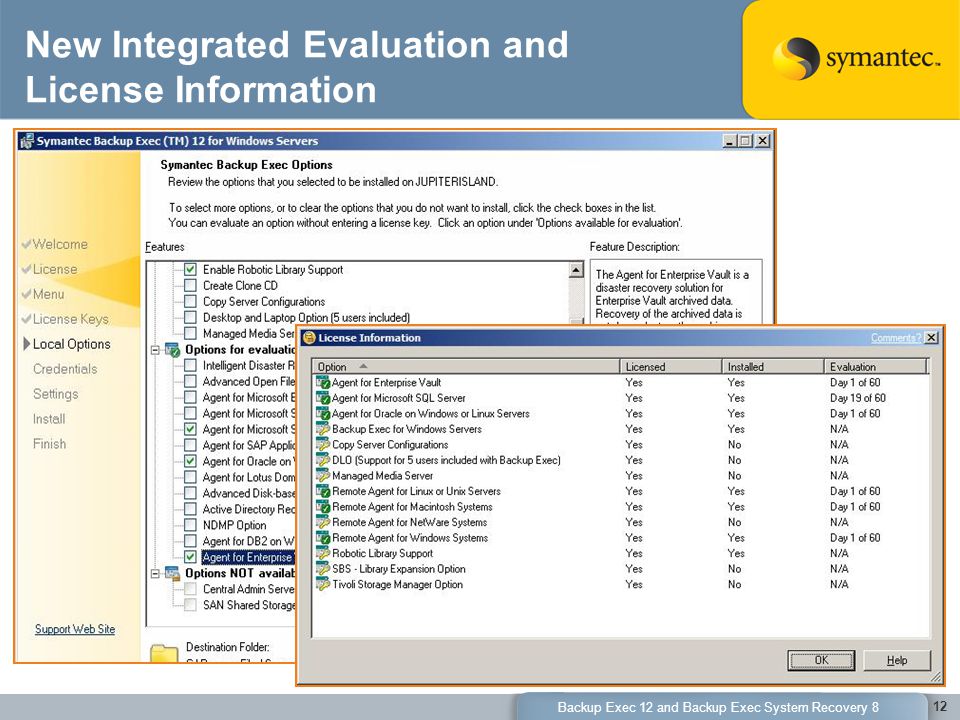Close the License Information dialog

[931, 337]
